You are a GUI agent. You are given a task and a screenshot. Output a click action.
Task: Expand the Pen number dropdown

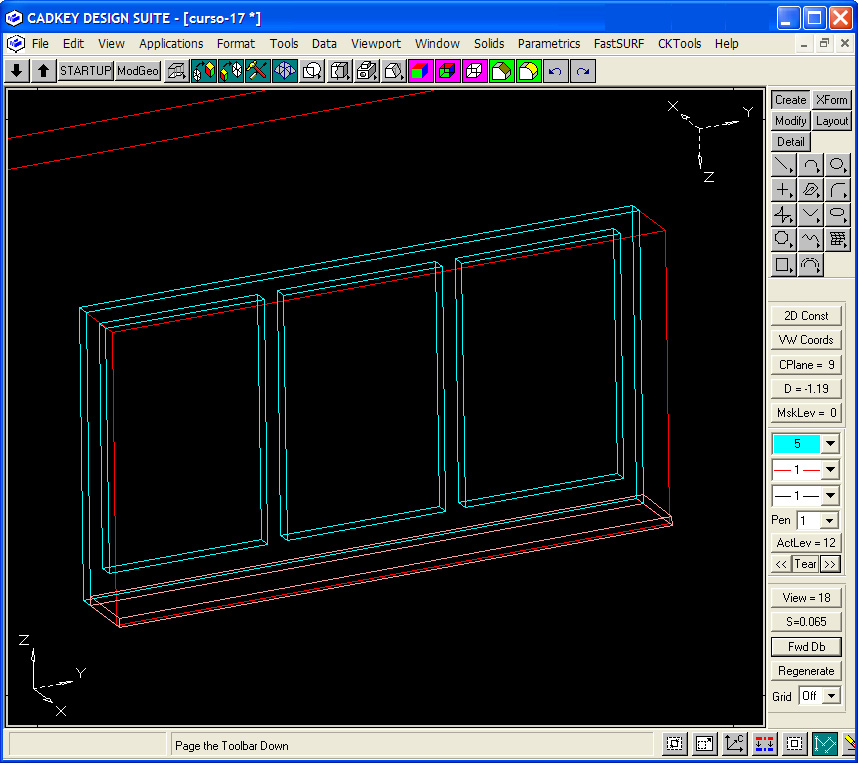click(x=829, y=521)
